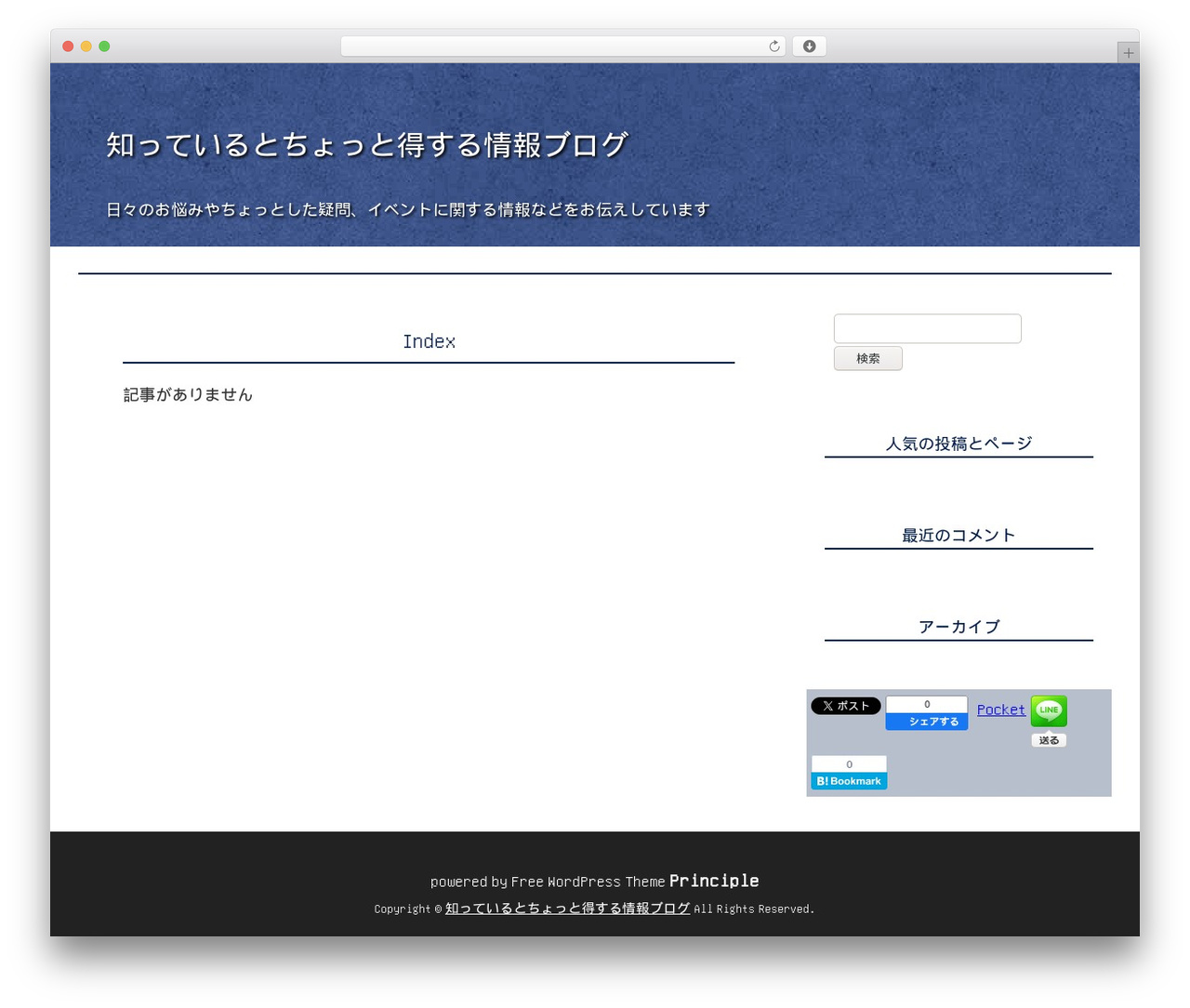Click the browser reload icon
This screenshot has height=1008, width=1190.
pos(773,46)
